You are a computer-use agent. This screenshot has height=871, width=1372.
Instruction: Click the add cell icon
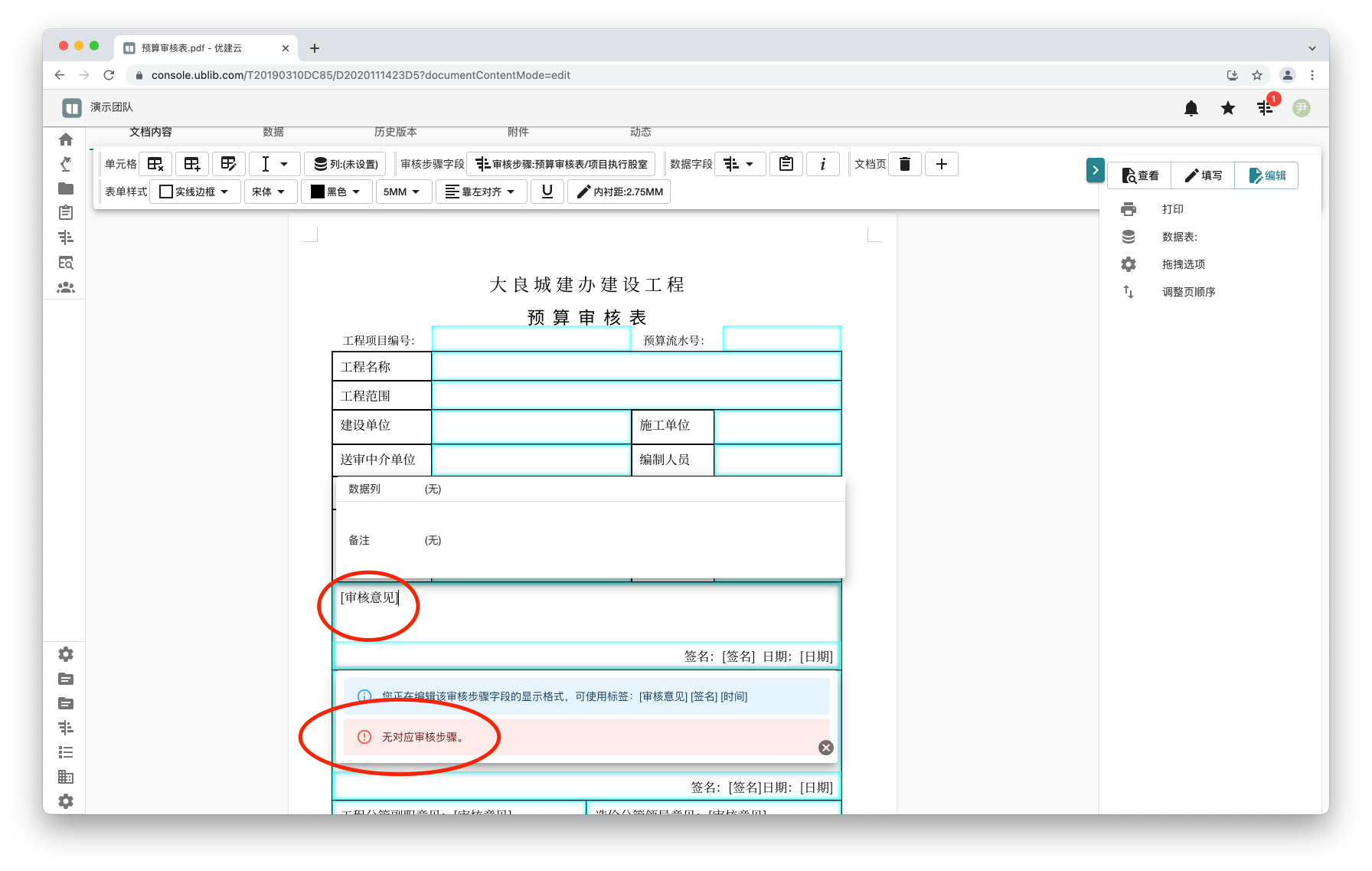192,164
